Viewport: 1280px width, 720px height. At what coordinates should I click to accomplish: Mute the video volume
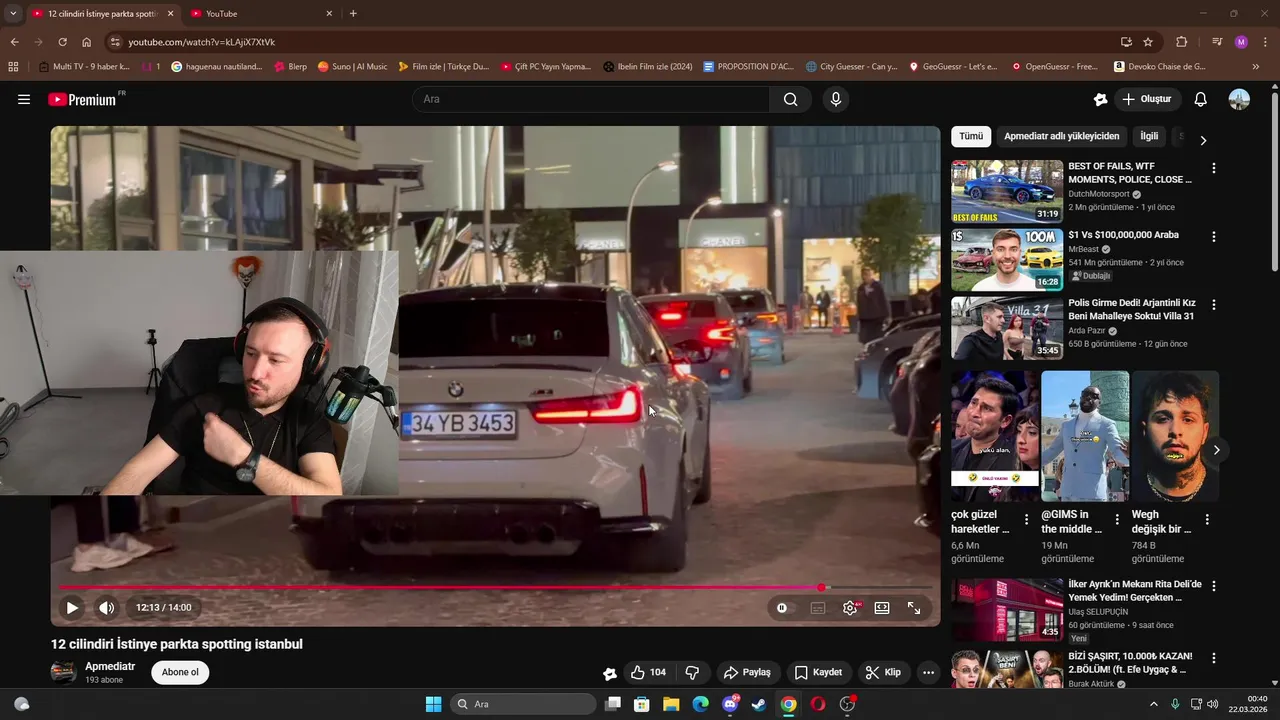(106, 607)
